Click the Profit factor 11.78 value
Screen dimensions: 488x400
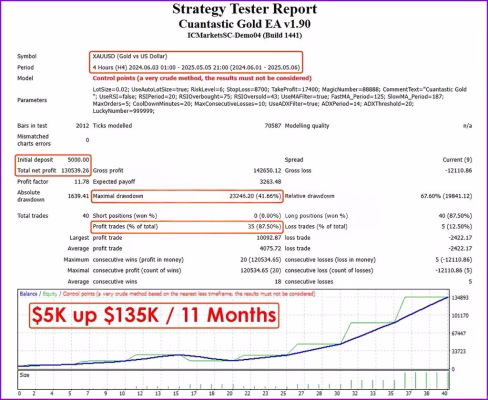[x=82, y=182]
